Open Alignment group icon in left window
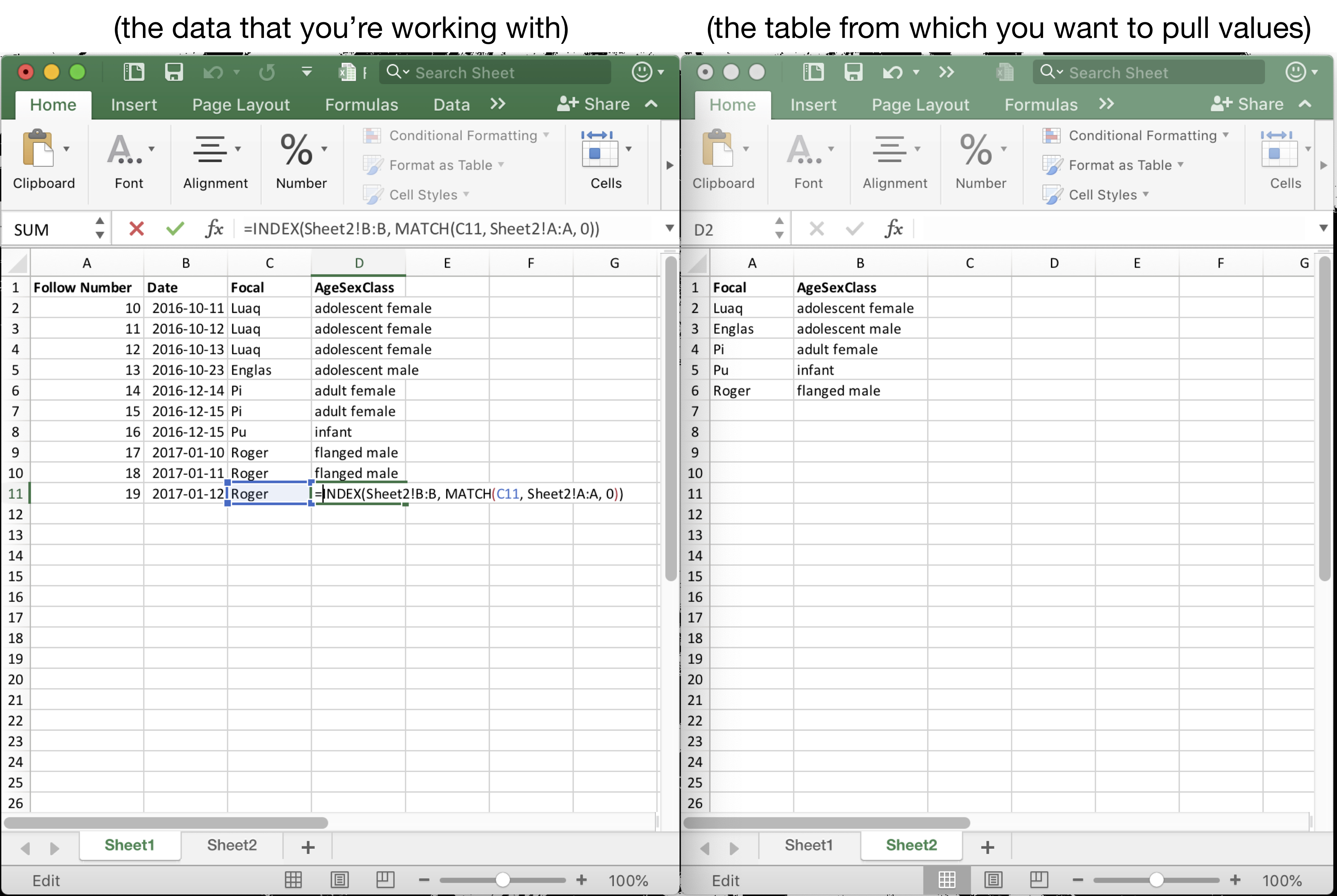Screen dimensions: 1337x896 coord(210,149)
